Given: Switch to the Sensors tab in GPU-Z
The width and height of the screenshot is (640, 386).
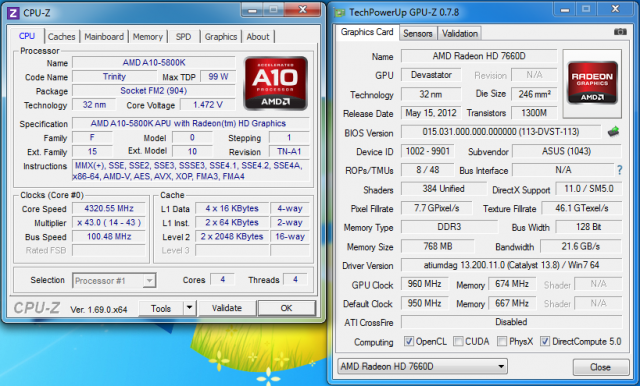Looking at the screenshot, I should pos(418,33).
